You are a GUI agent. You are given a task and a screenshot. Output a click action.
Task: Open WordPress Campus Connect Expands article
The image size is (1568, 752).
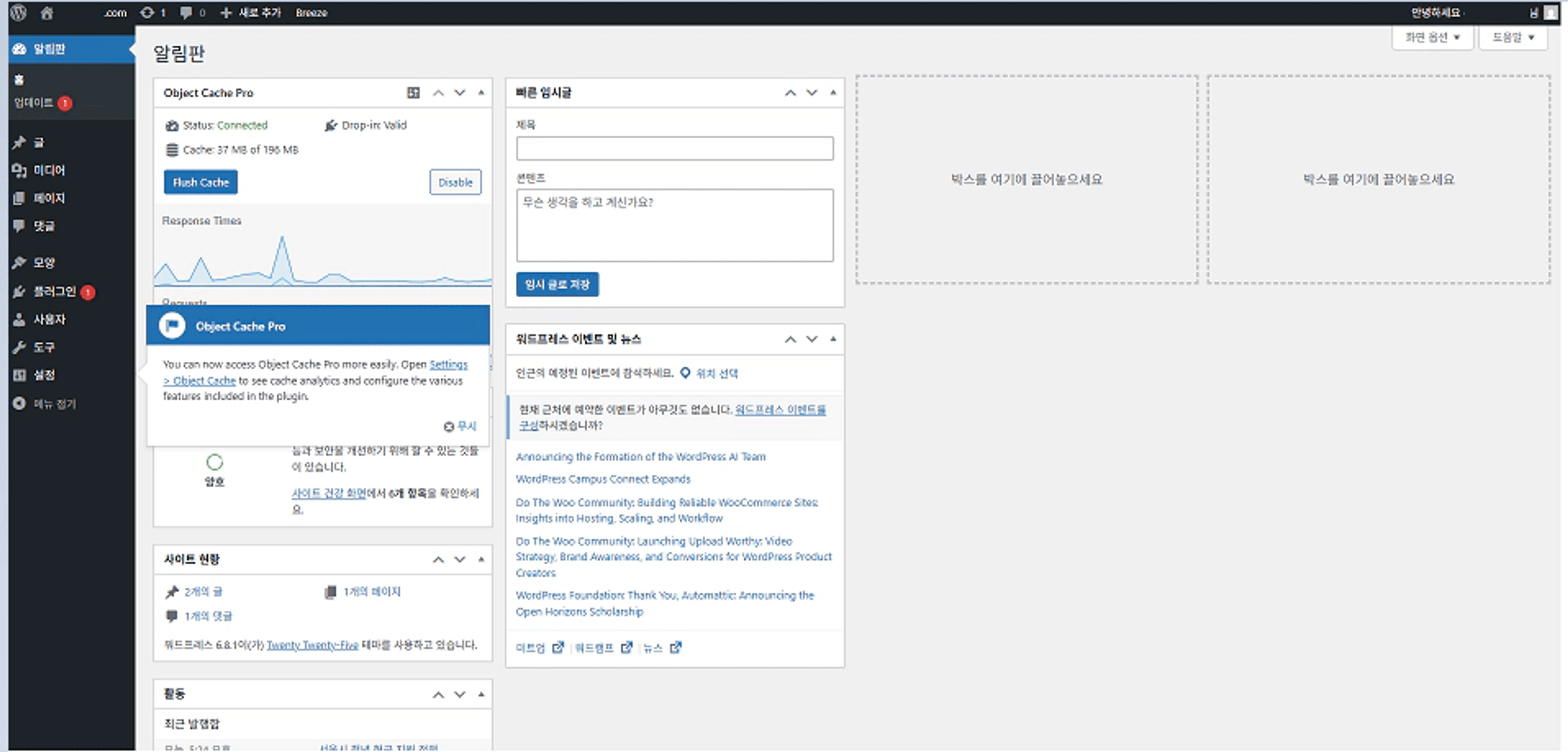point(603,479)
